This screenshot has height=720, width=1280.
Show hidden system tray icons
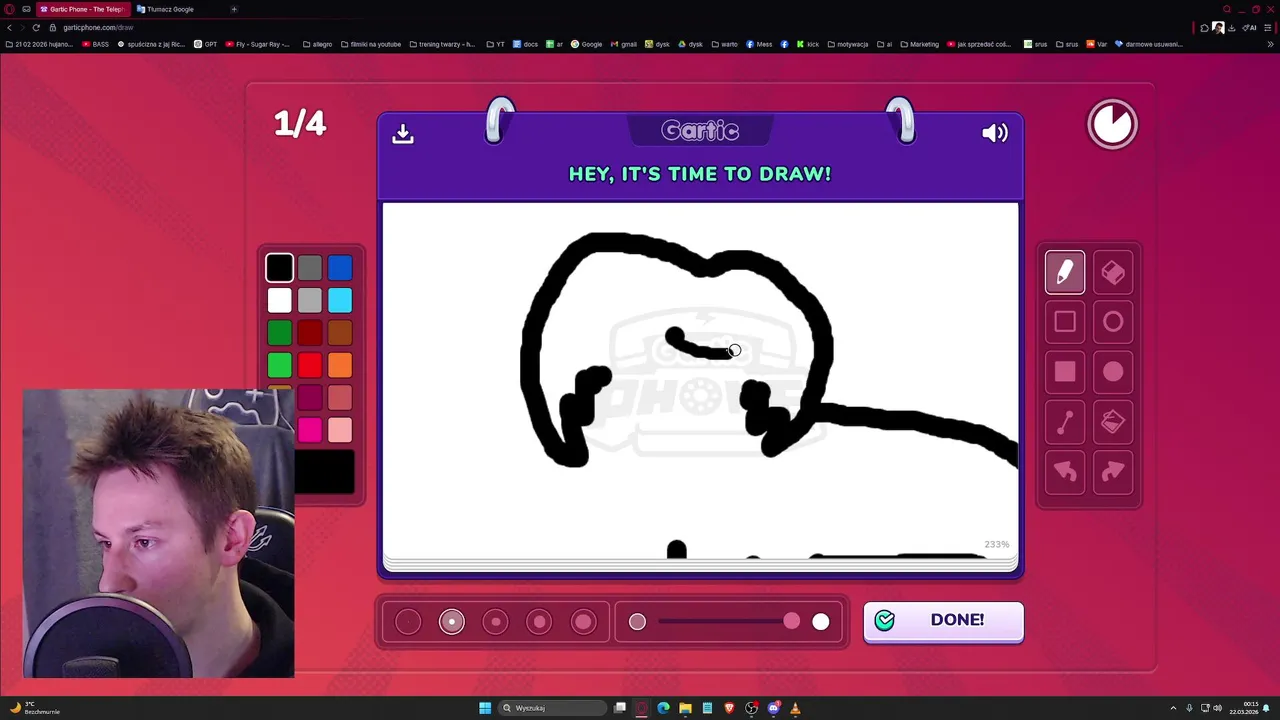(1174, 708)
